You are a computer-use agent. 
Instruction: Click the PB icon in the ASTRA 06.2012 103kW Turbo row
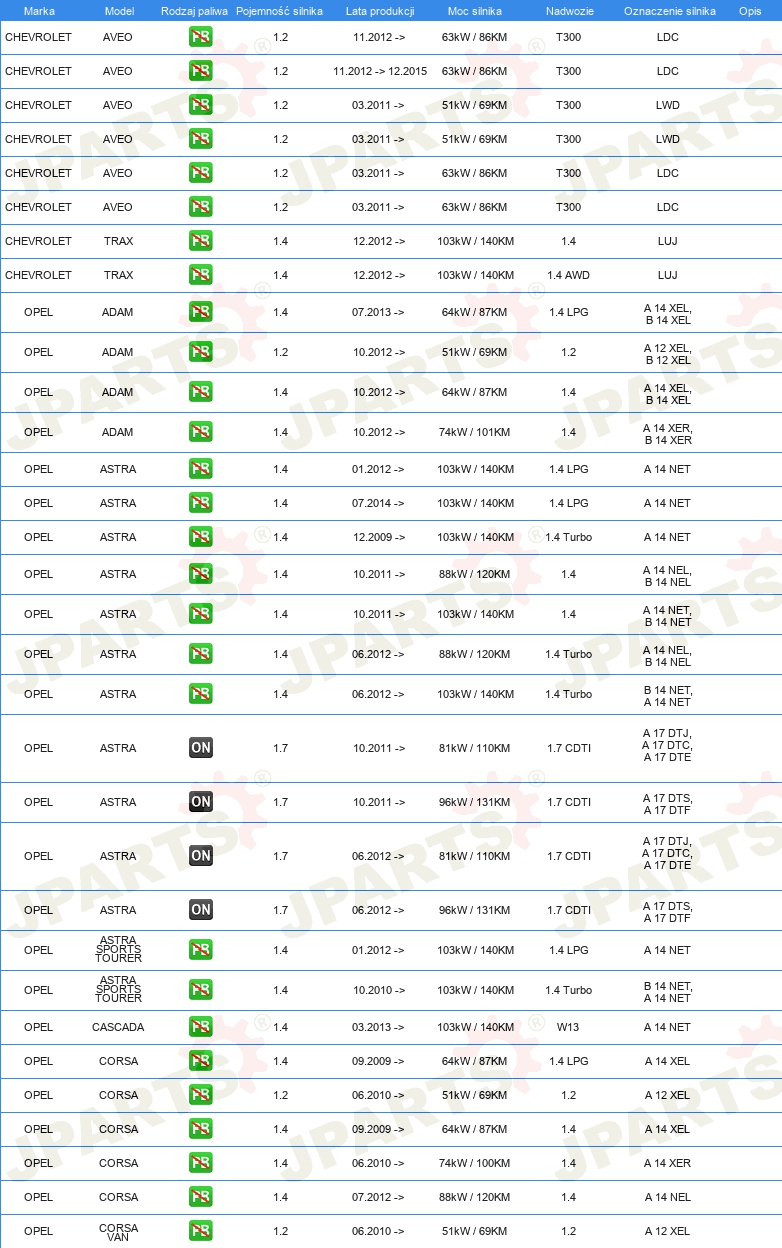pos(201,693)
